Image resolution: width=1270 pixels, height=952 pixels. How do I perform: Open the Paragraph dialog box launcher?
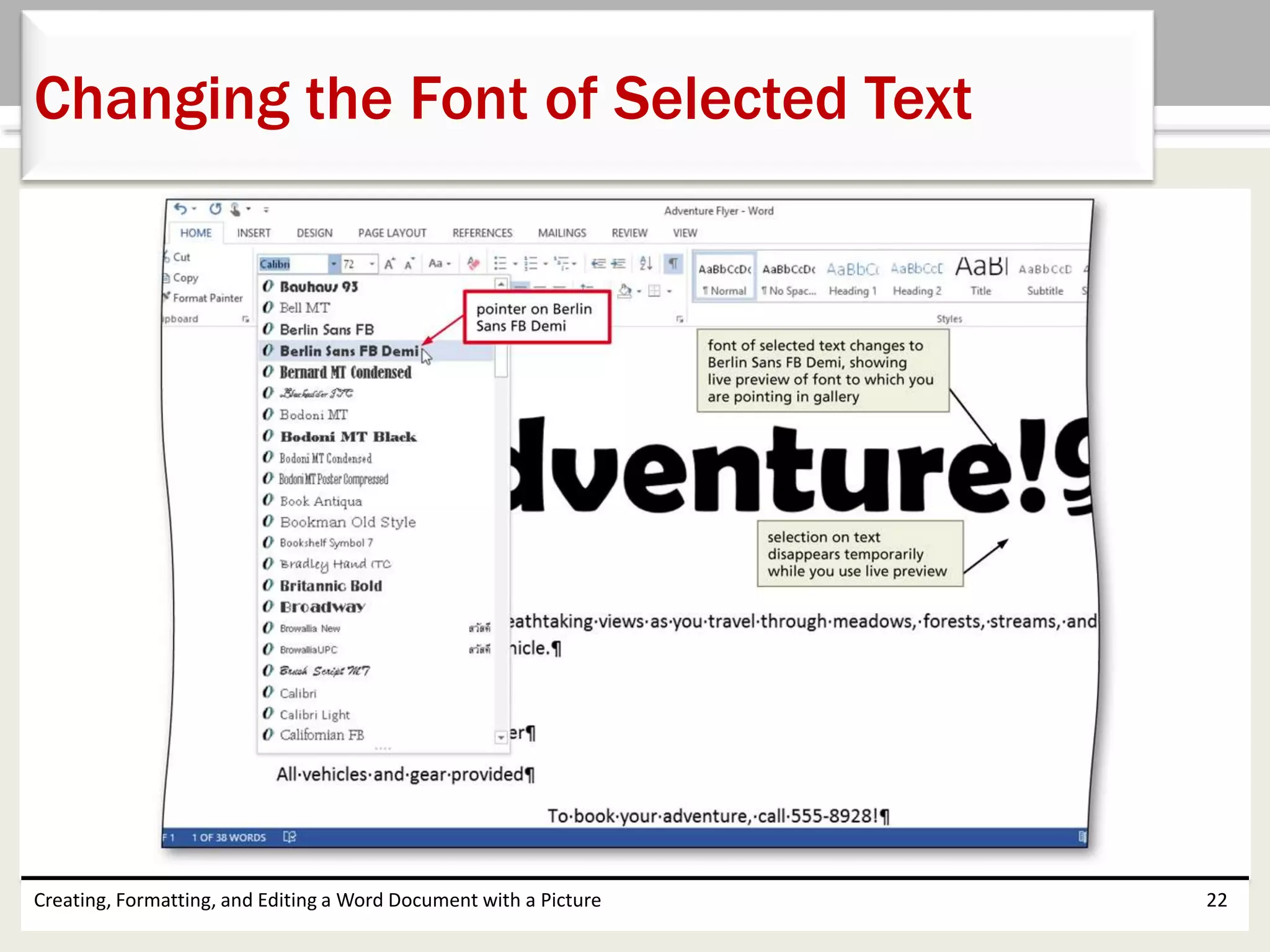(x=680, y=319)
